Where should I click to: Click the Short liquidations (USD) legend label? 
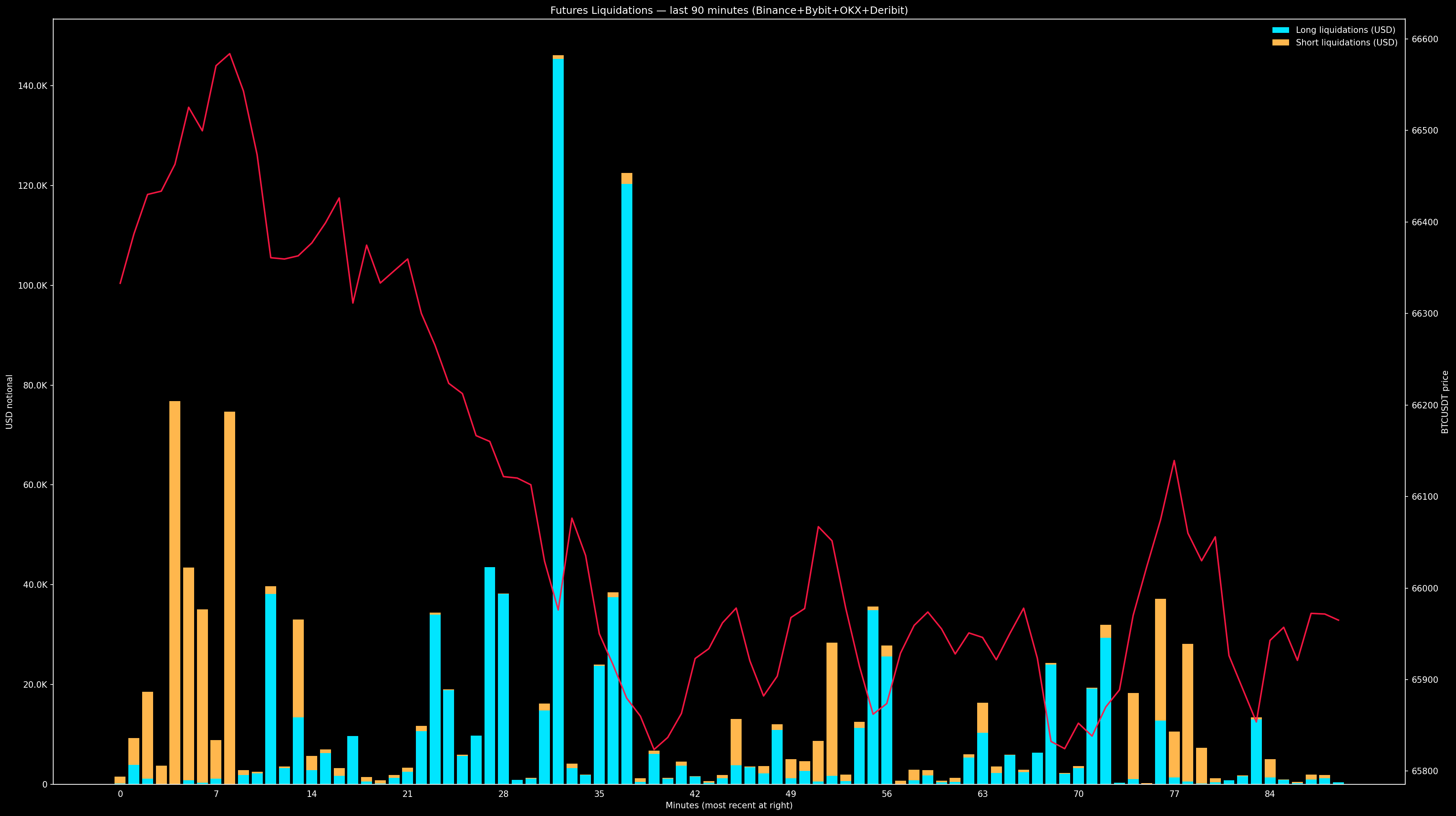[1346, 43]
